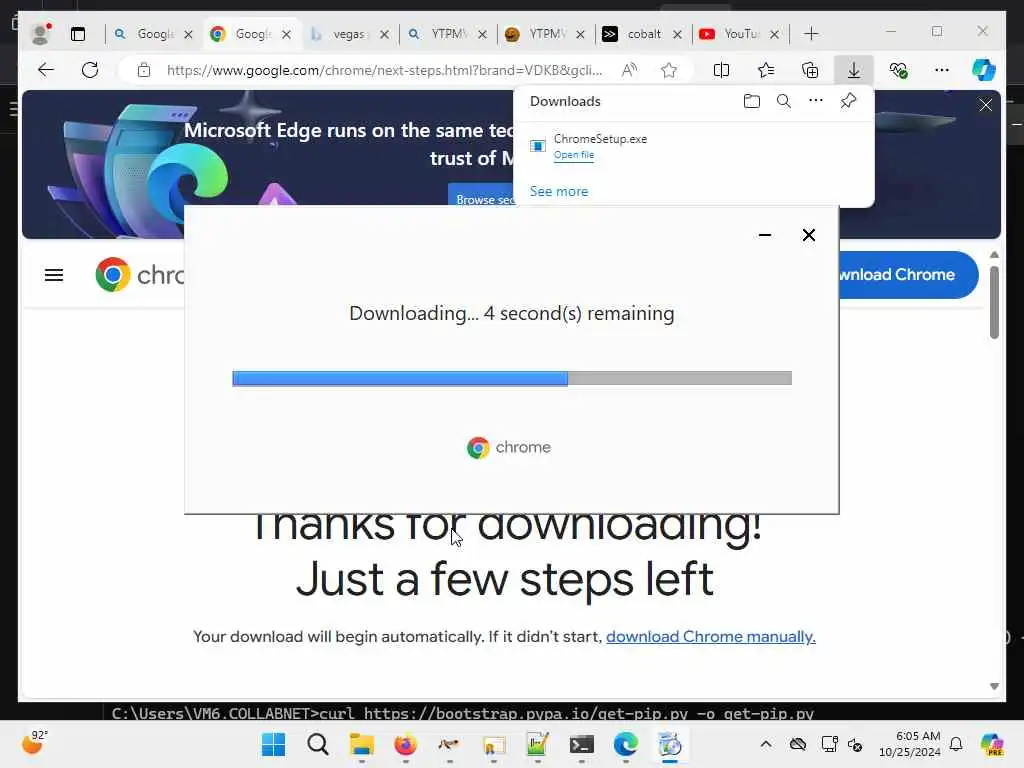This screenshot has height=768, width=1024.
Task: Open Microsoft Edge taskbar icon
Action: (626, 744)
